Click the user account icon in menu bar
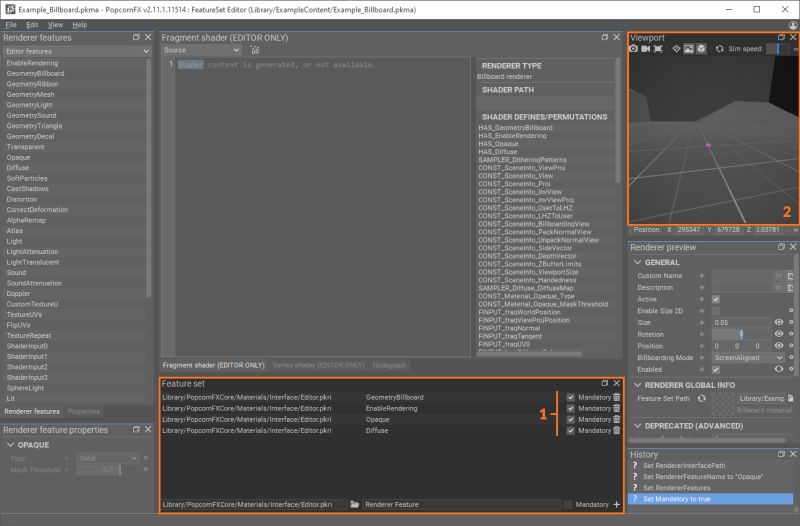The image size is (800, 526). coord(793,25)
